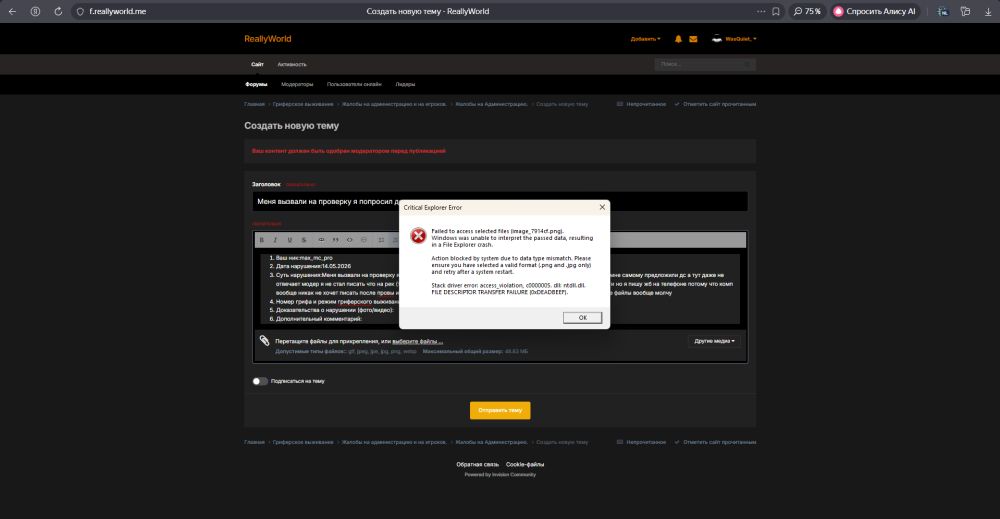The image size is (1000, 519).
Task: Click Ask Alice AI button
Action: coord(875,11)
